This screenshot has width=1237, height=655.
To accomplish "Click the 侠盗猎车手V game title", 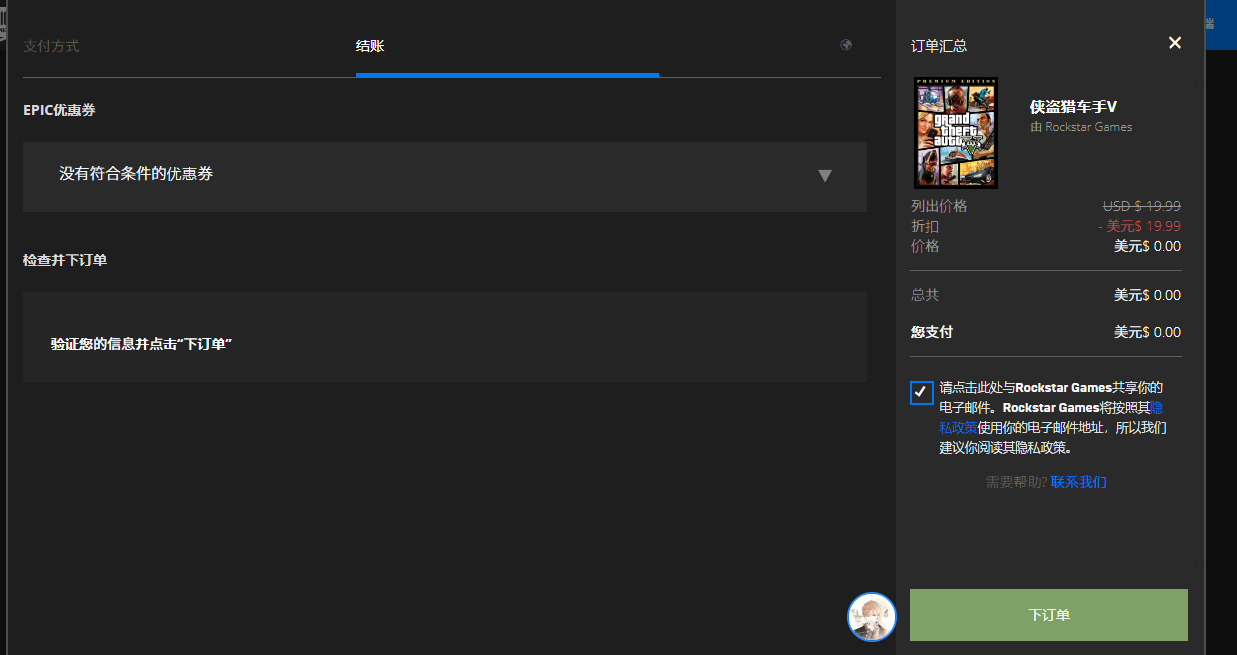I will tap(1073, 107).
